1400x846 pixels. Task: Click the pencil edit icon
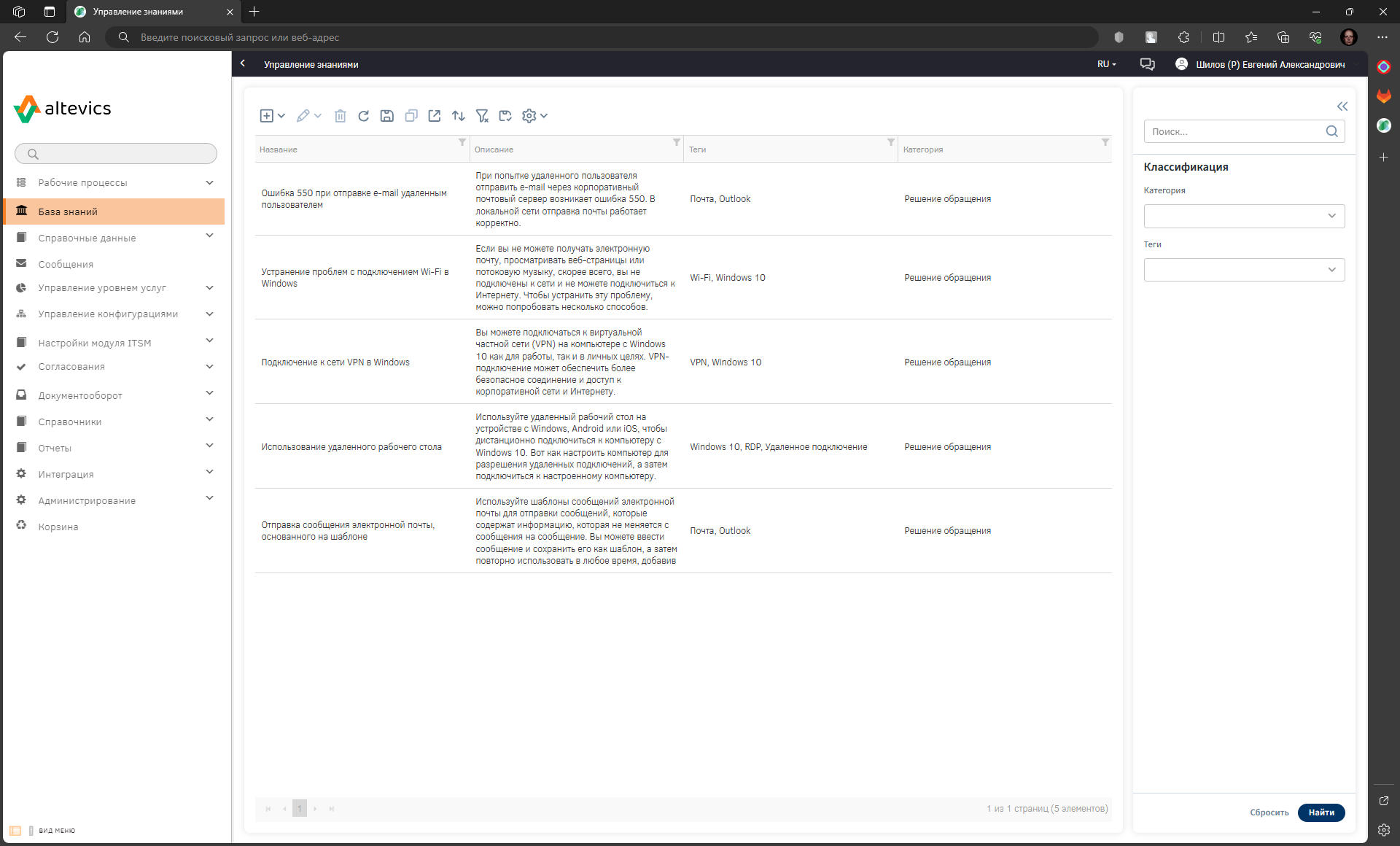click(x=303, y=116)
